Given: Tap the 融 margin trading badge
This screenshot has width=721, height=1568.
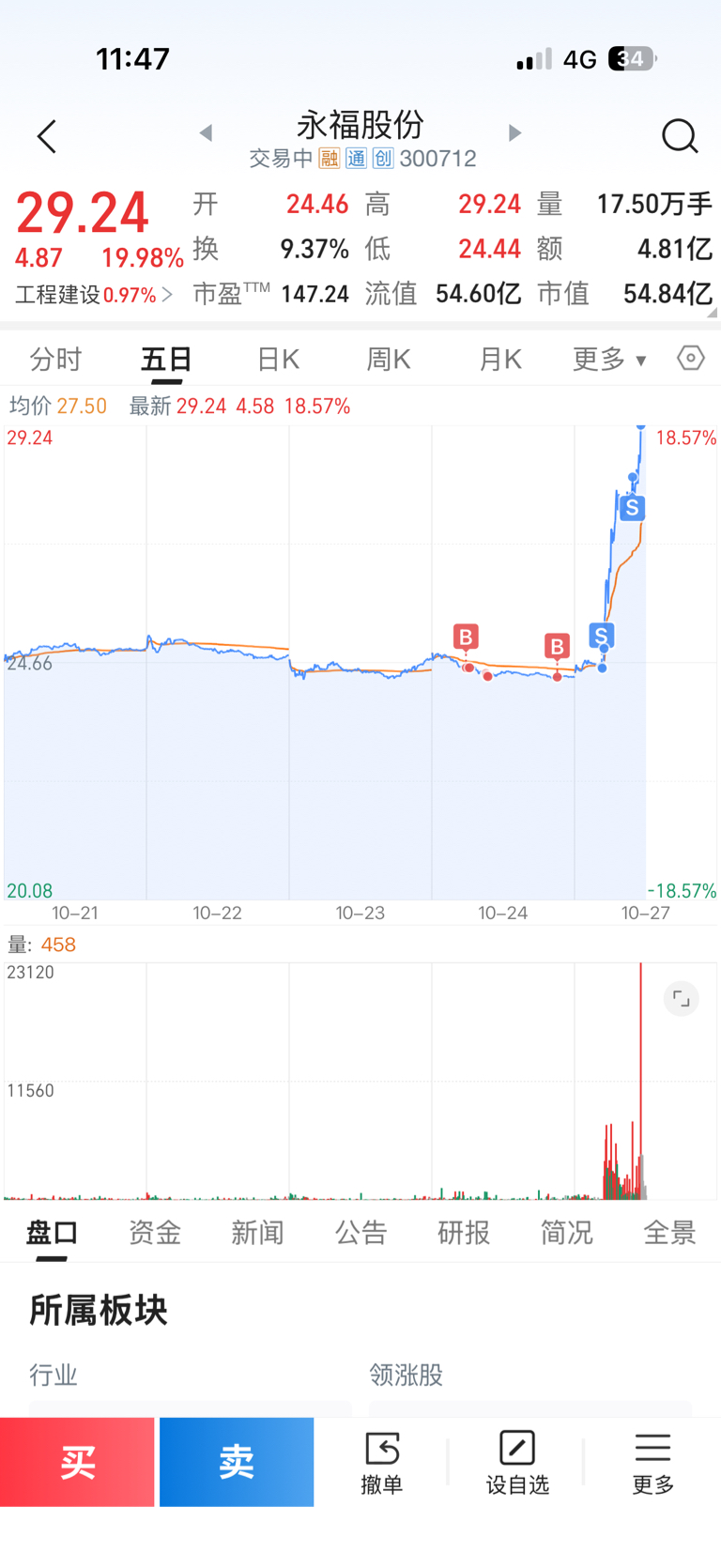Looking at the screenshot, I should [329, 159].
